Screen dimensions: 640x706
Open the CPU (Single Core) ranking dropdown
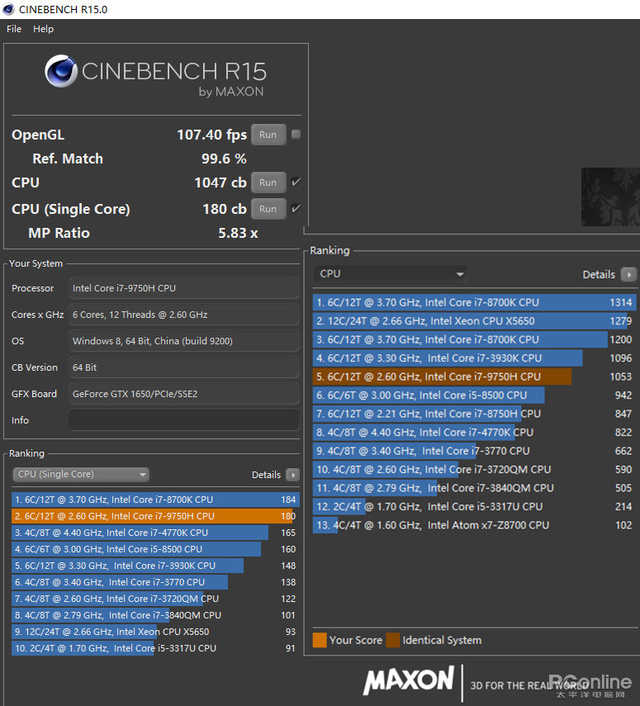tap(81, 475)
